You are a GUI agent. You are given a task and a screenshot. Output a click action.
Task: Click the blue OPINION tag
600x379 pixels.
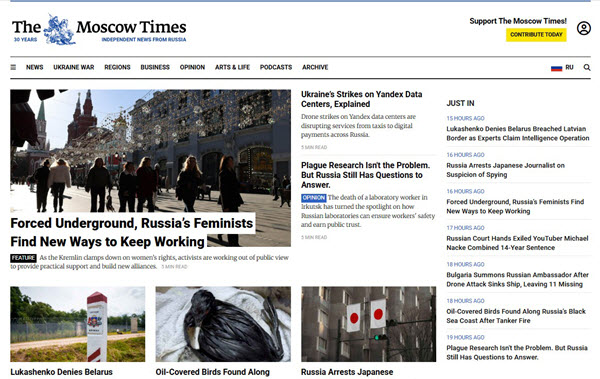[313, 198]
